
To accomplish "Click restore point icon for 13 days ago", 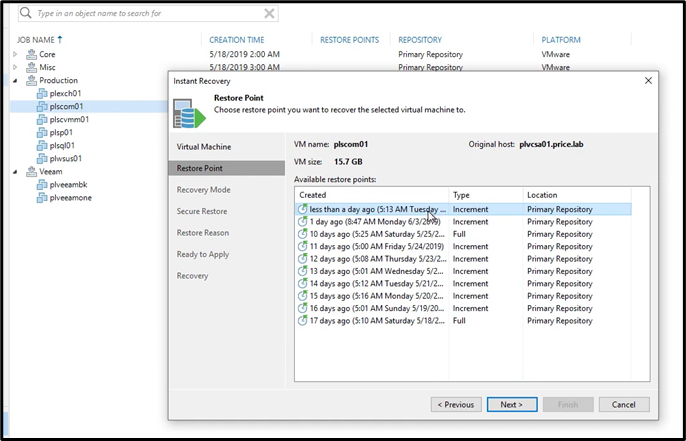I will pyautogui.click(x=302, y=271).
